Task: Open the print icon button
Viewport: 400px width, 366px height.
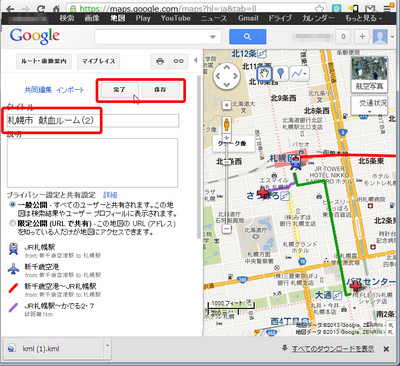Action: coord(160,61)
